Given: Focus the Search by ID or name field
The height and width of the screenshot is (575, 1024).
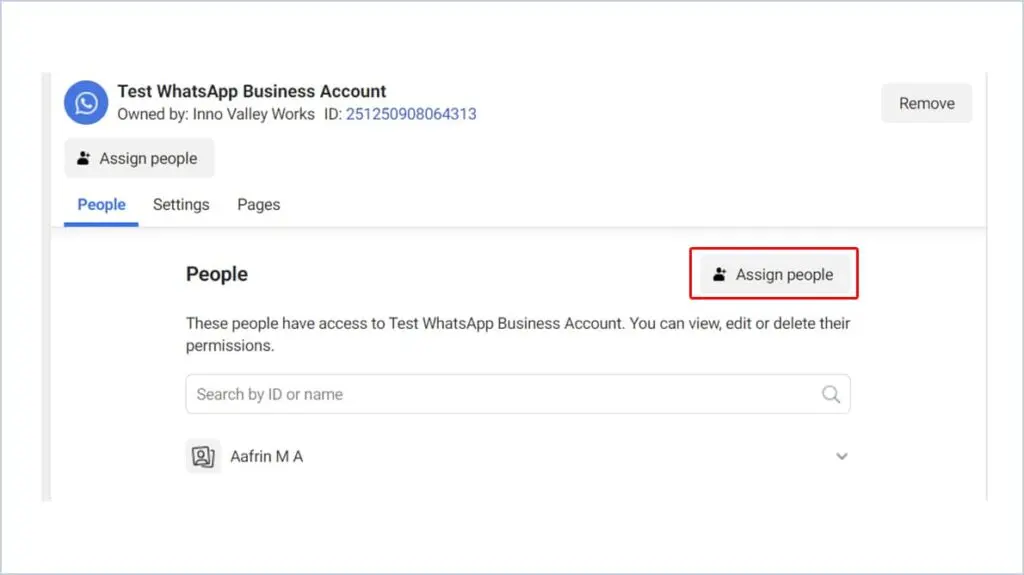Looking at the screenshot, I should coord(518,394).
